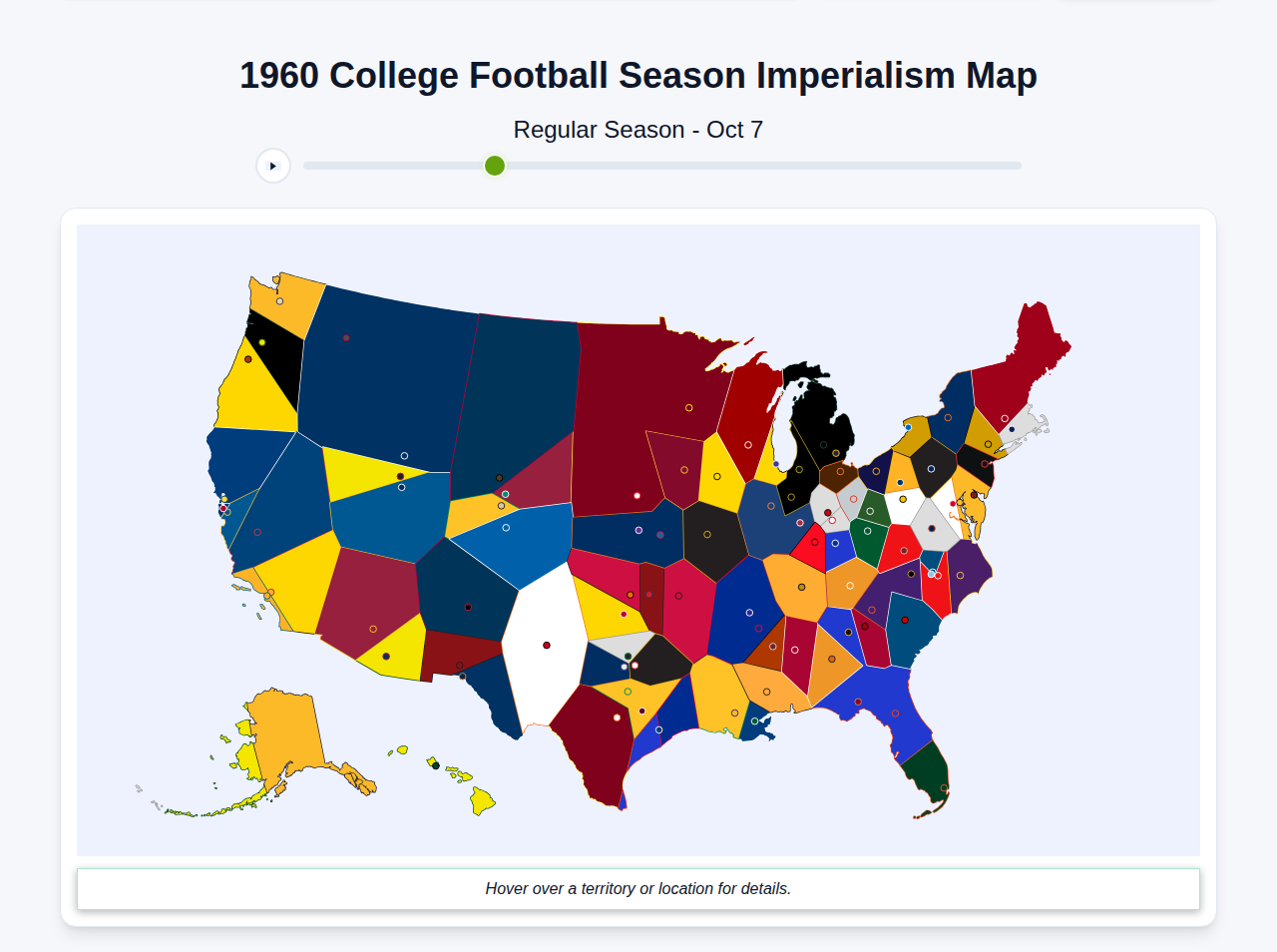Click the dark marker in the navy Montana territory

[x=346, y=337]
